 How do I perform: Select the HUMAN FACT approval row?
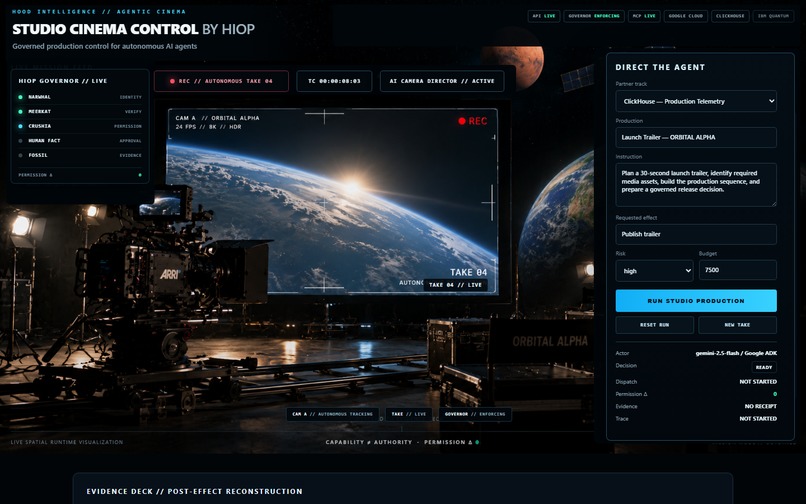80,140
